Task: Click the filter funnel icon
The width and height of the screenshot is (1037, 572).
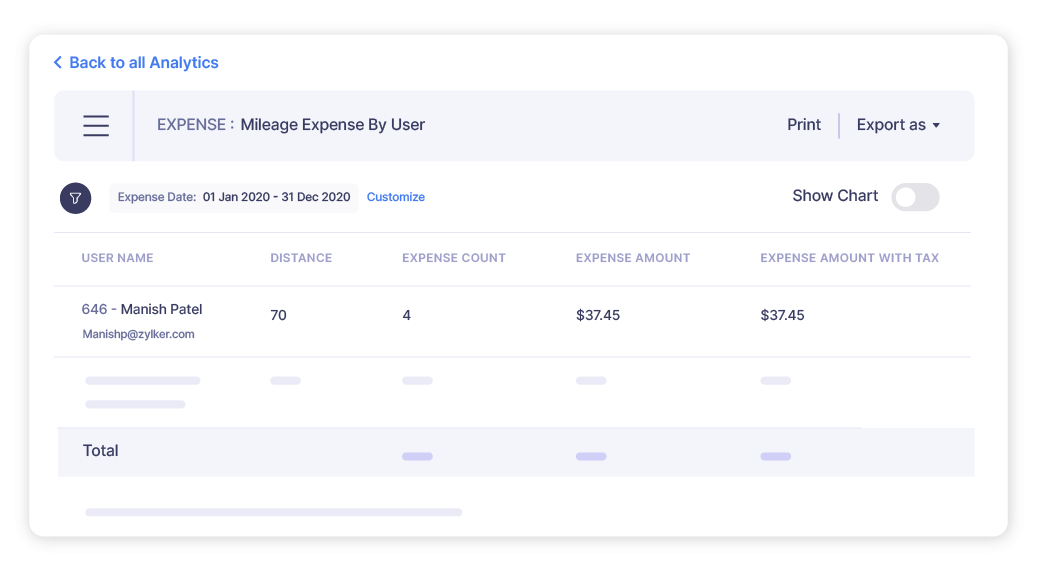Action: [76, 198]
